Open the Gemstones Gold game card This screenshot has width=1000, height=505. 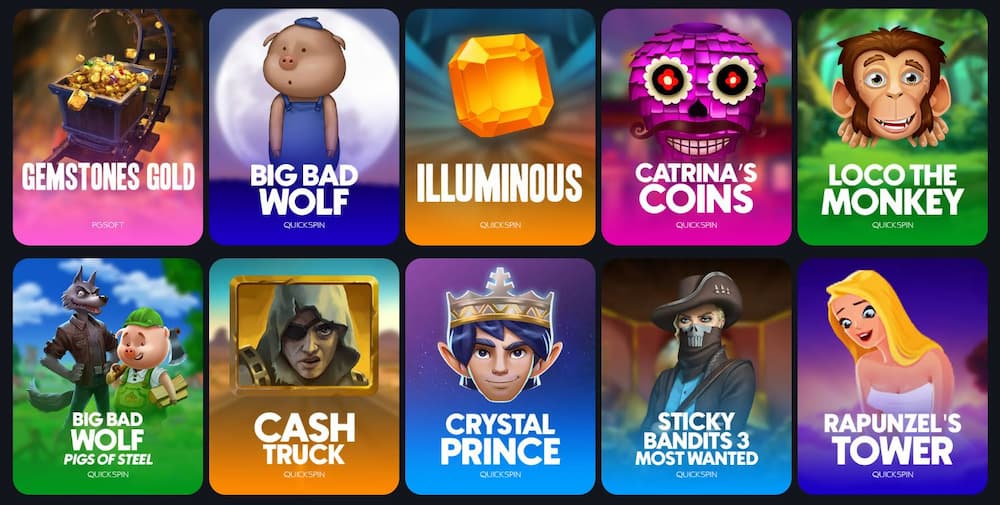[108, 127]
